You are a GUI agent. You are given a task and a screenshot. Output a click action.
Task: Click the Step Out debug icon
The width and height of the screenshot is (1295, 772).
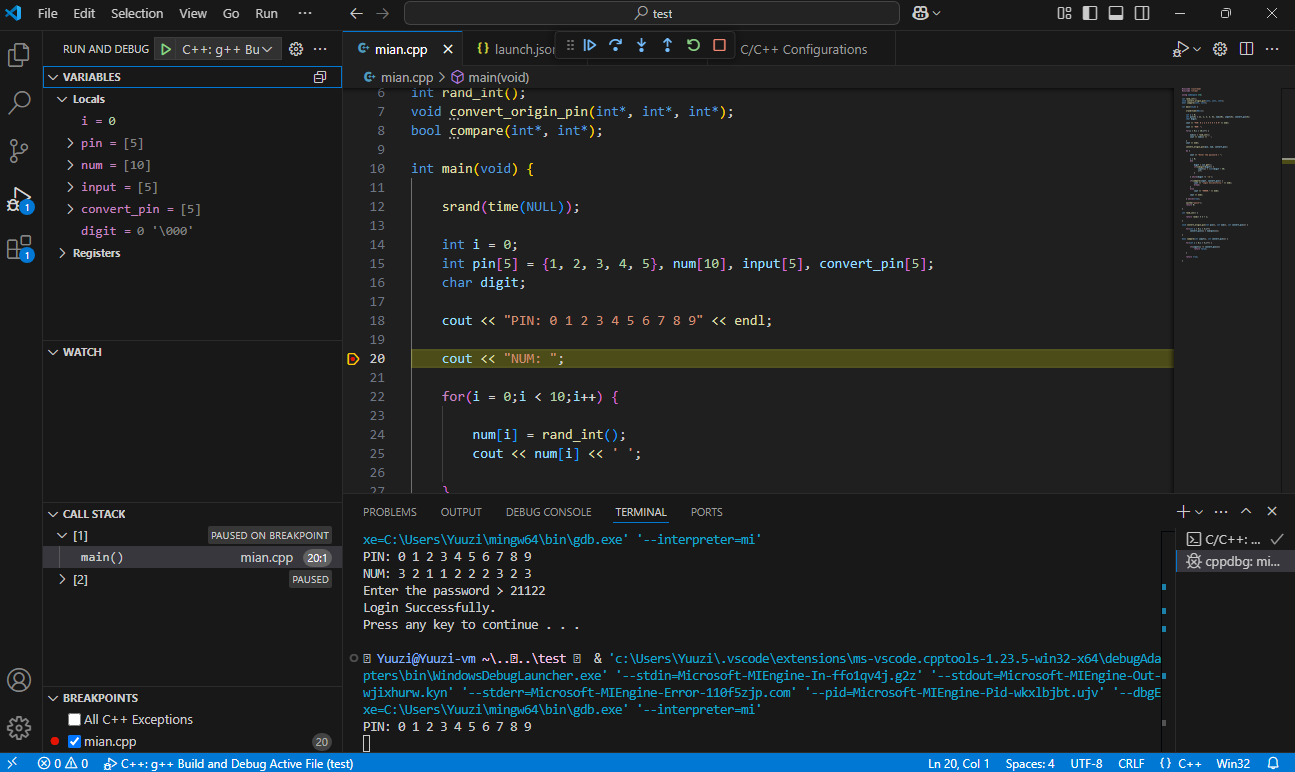point(667,45)
